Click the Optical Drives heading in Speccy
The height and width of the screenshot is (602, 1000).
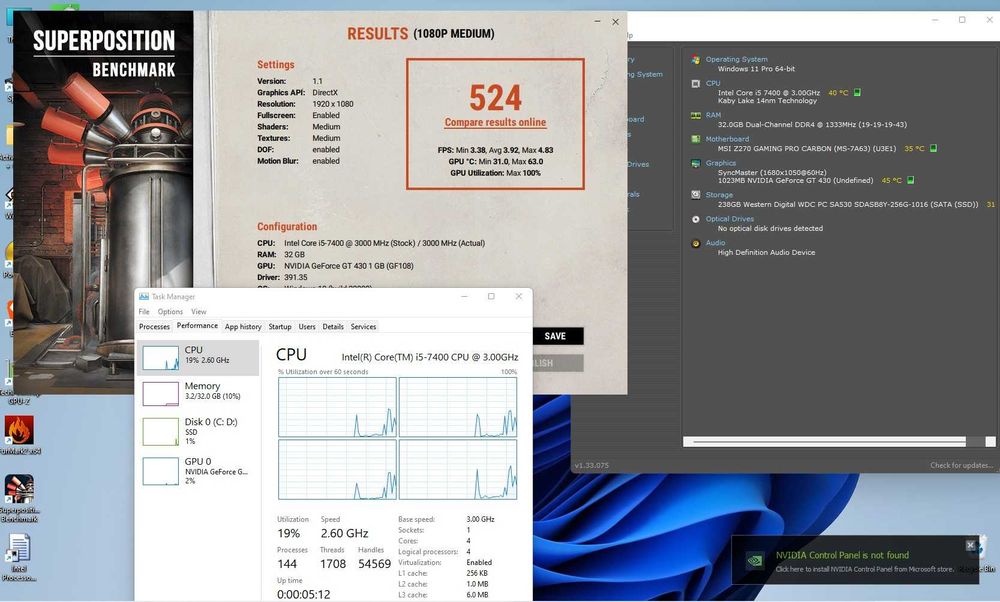pos(730,219)
